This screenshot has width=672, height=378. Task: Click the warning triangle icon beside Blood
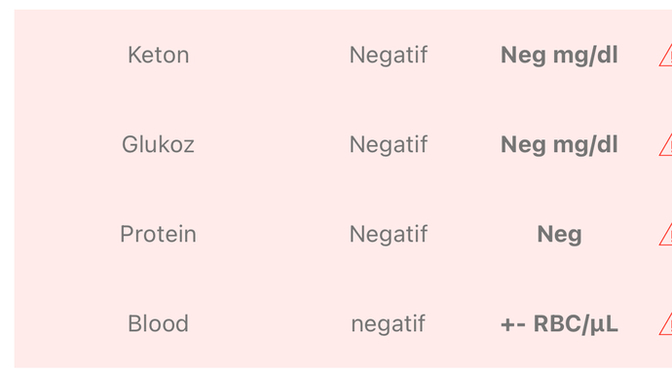[x=666, y=324]
